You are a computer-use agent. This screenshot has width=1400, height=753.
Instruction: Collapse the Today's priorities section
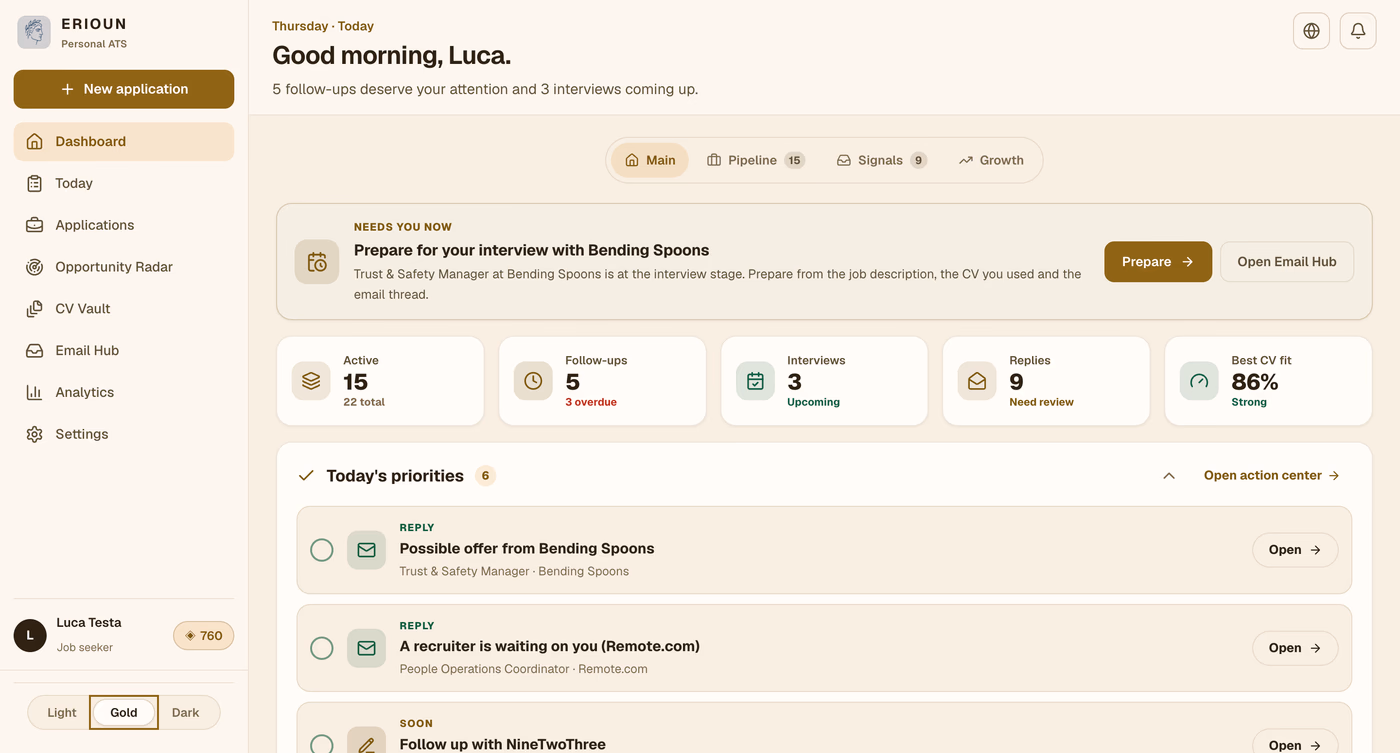1169,476
